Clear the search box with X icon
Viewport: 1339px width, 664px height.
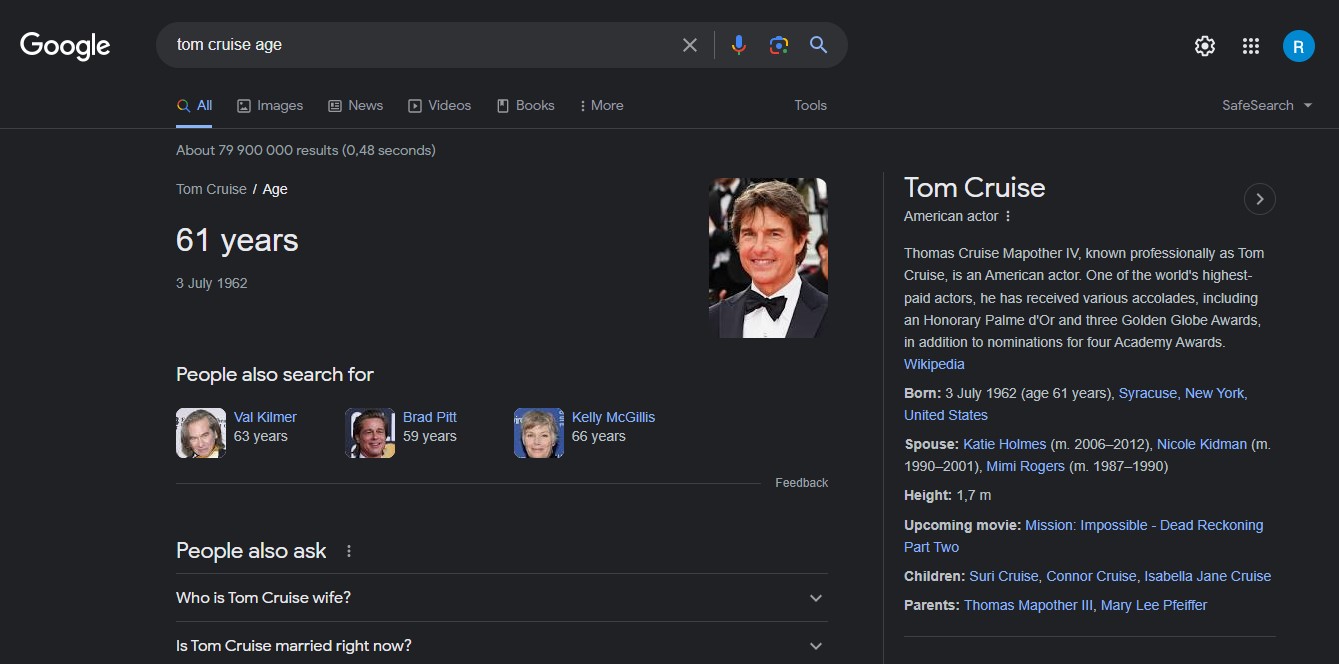click(x=690, y=45)
